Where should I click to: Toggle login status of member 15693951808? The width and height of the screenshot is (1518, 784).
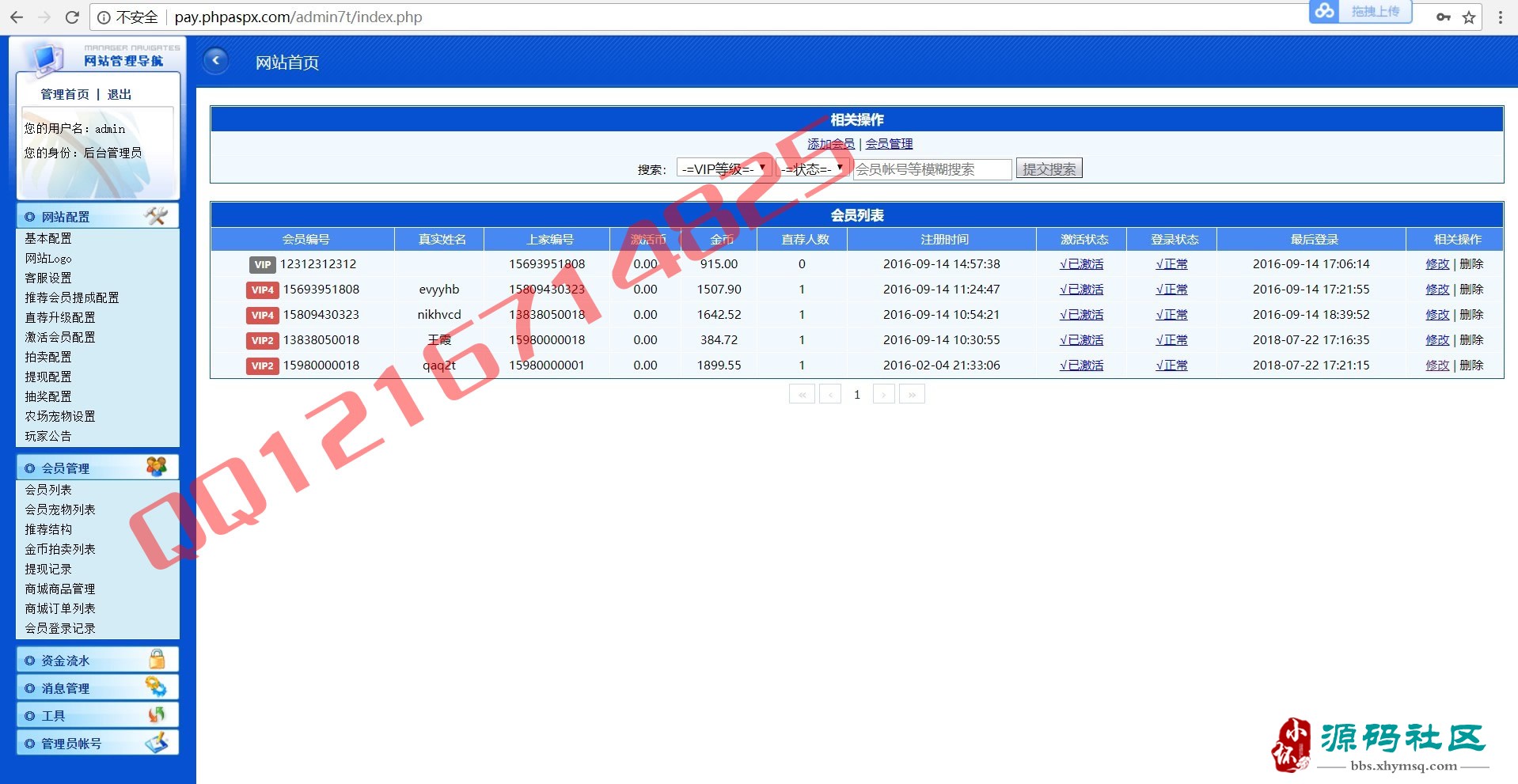(1171, 290)
